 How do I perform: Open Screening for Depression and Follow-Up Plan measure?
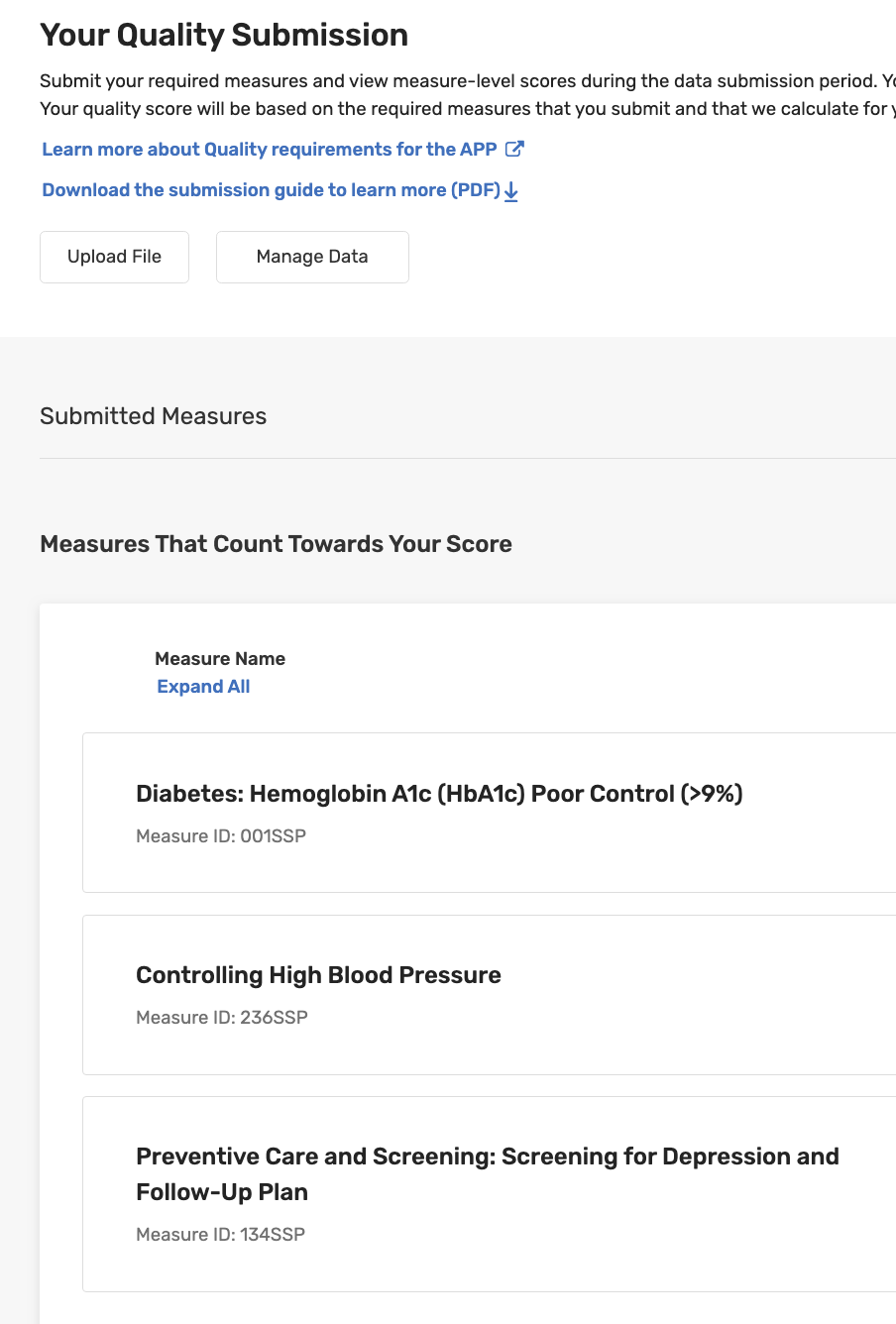pyautogui.click(x=487, y=1157)
